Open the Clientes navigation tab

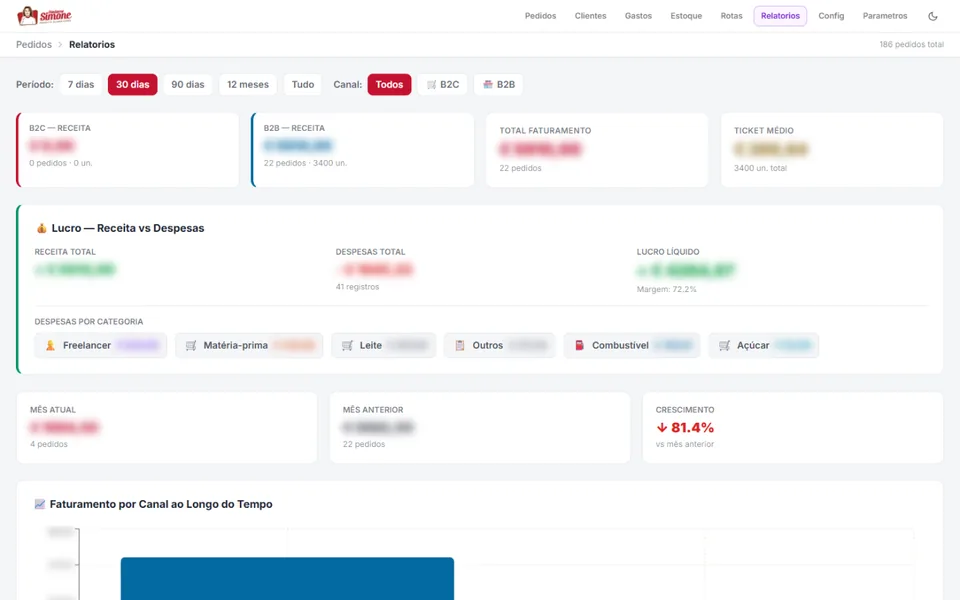(591, 16)
